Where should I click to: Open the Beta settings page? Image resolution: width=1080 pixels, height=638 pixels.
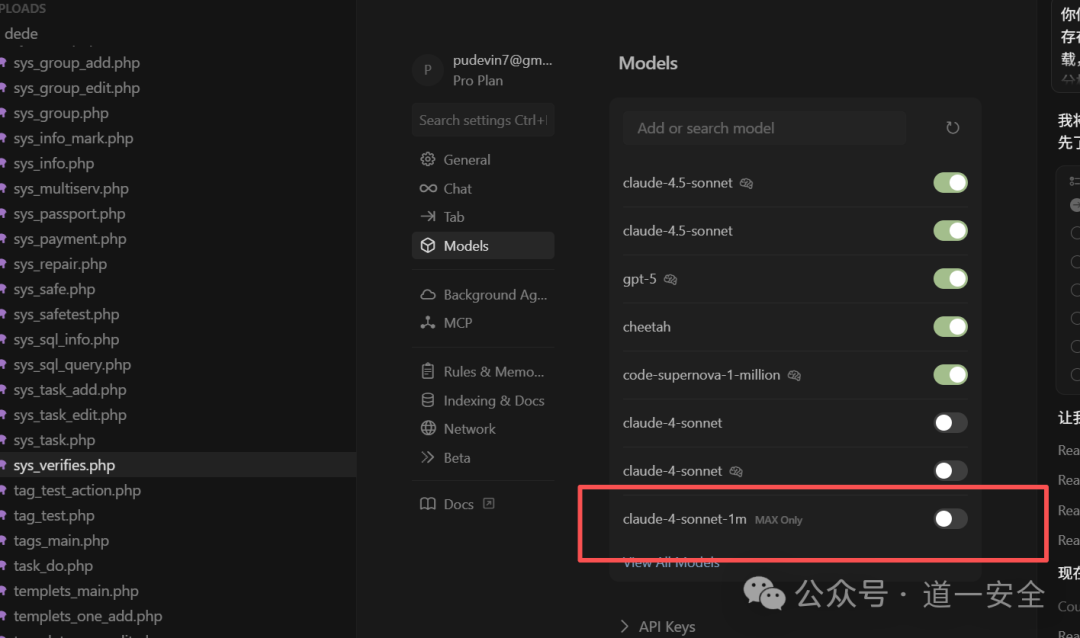click(x=456, y=457)
